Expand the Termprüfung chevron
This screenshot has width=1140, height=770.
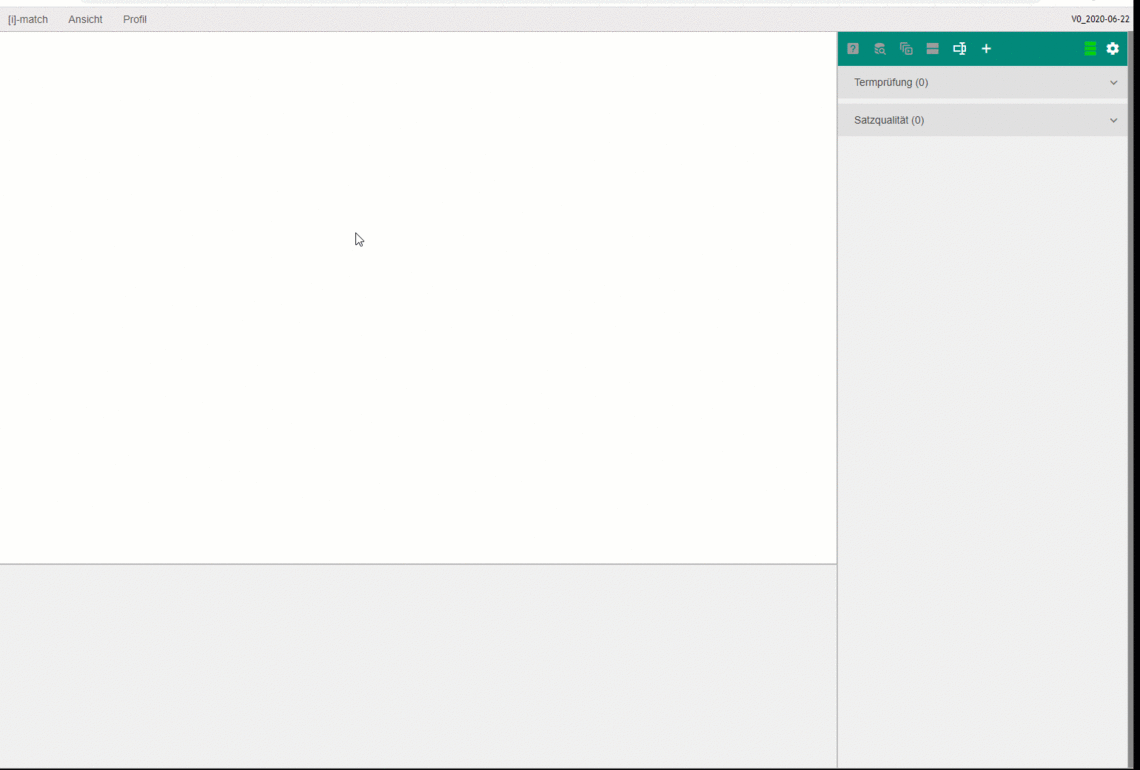pyautogui.click(x=1113, y=83)
